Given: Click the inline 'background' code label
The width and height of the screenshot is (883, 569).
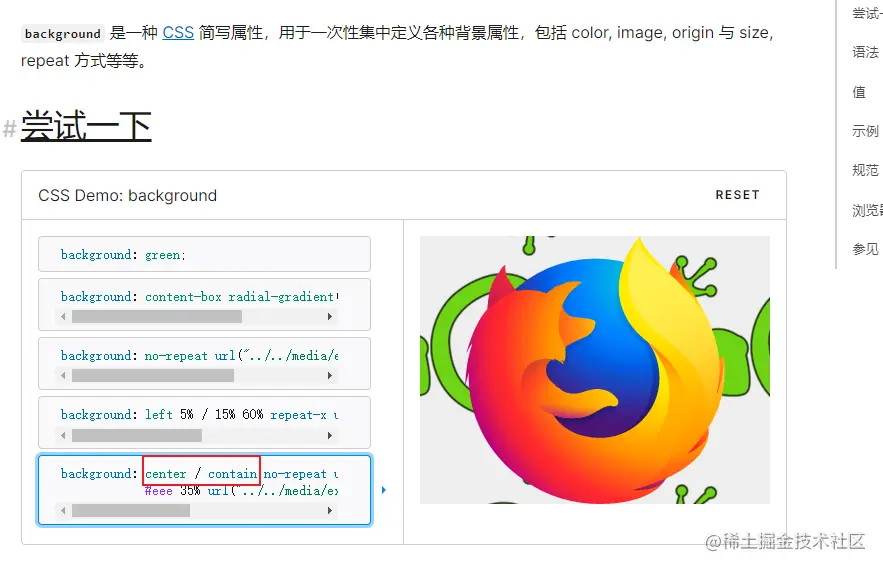Looking at the screenshot, I should click(63, 34).
